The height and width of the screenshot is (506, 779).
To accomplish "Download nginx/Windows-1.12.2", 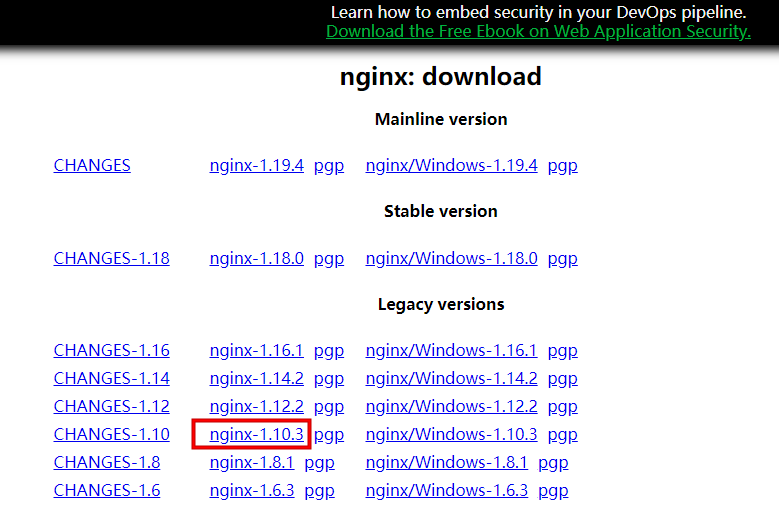I will tap(451, 407).
